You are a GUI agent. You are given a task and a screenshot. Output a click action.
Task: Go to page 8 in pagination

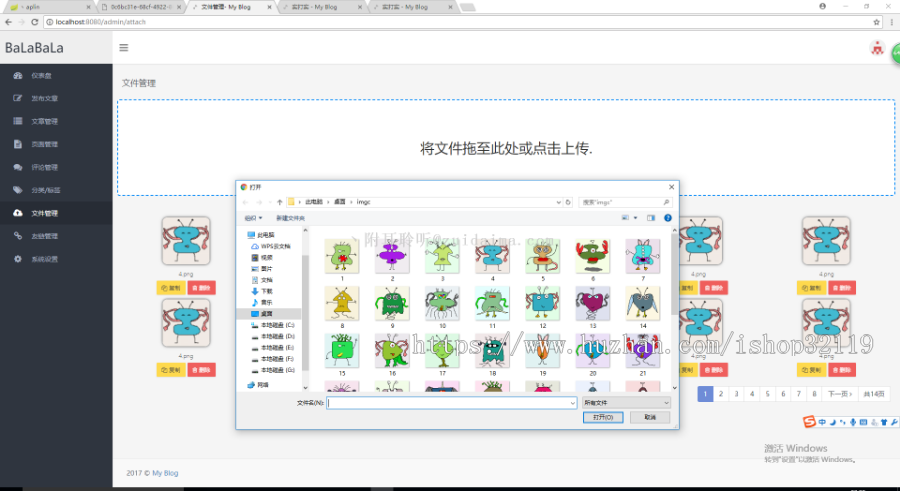coord(814,393)
